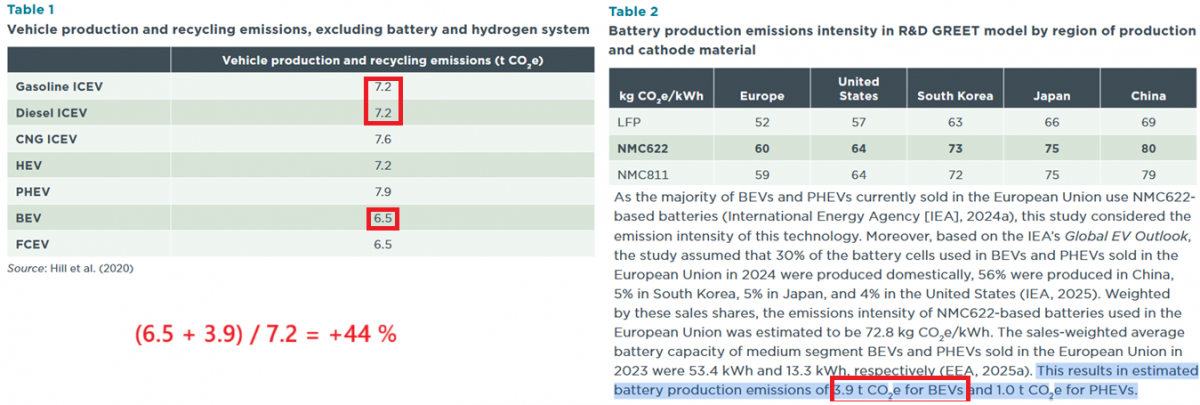Click the red-boxed 6.5 value for BEV
This screenshot has height=405, width=1200.
coord(381,217)
